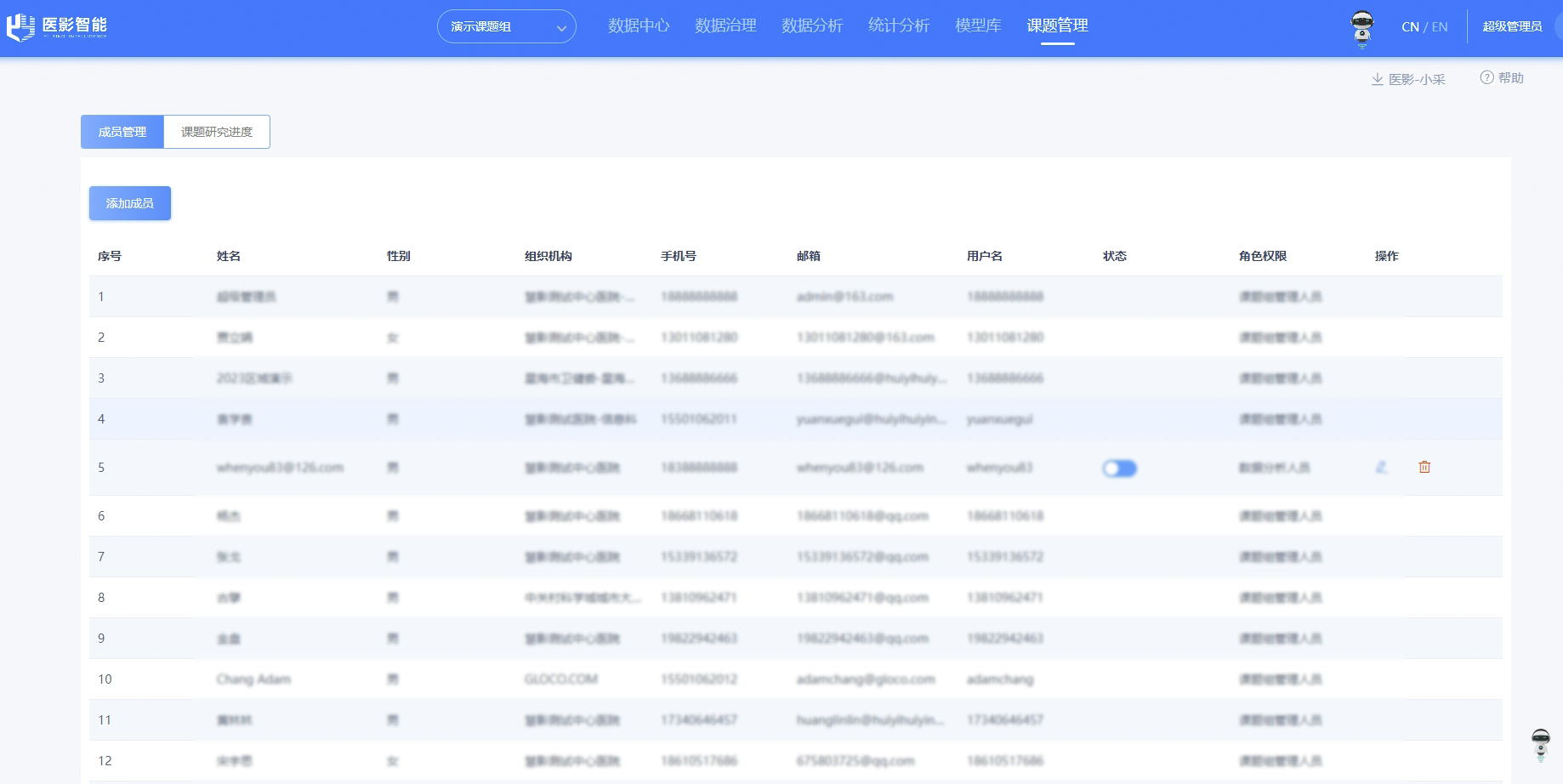Click the red delete trash icon
The width and height of the screenshot is (1563, 784).
pyautogui.click(x=1424, y=467)
